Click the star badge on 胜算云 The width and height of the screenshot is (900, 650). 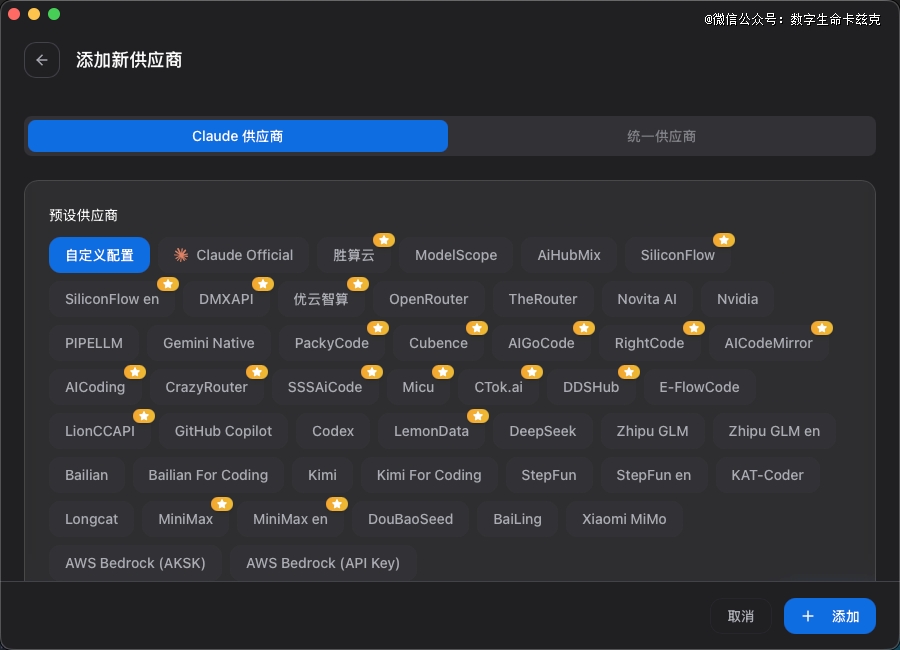click(384, 240)
